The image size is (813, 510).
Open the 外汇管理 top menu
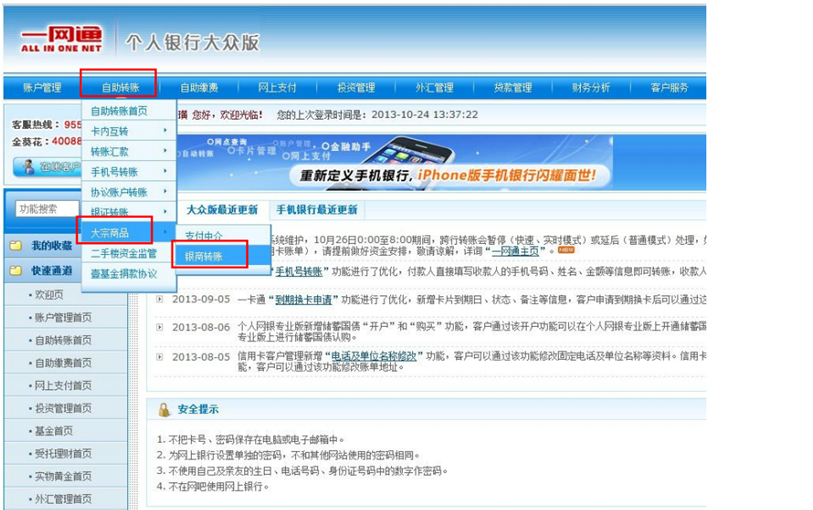coord(434,88)
